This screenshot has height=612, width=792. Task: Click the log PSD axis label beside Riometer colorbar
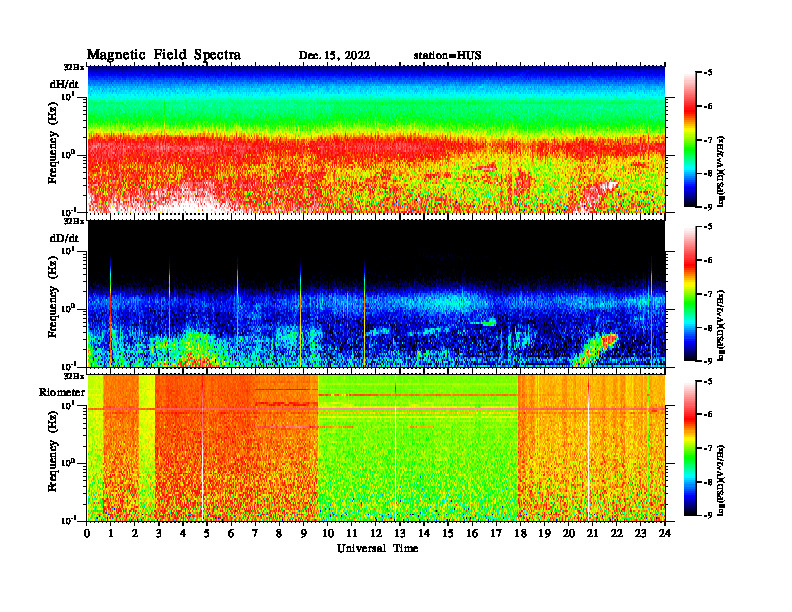721,480
